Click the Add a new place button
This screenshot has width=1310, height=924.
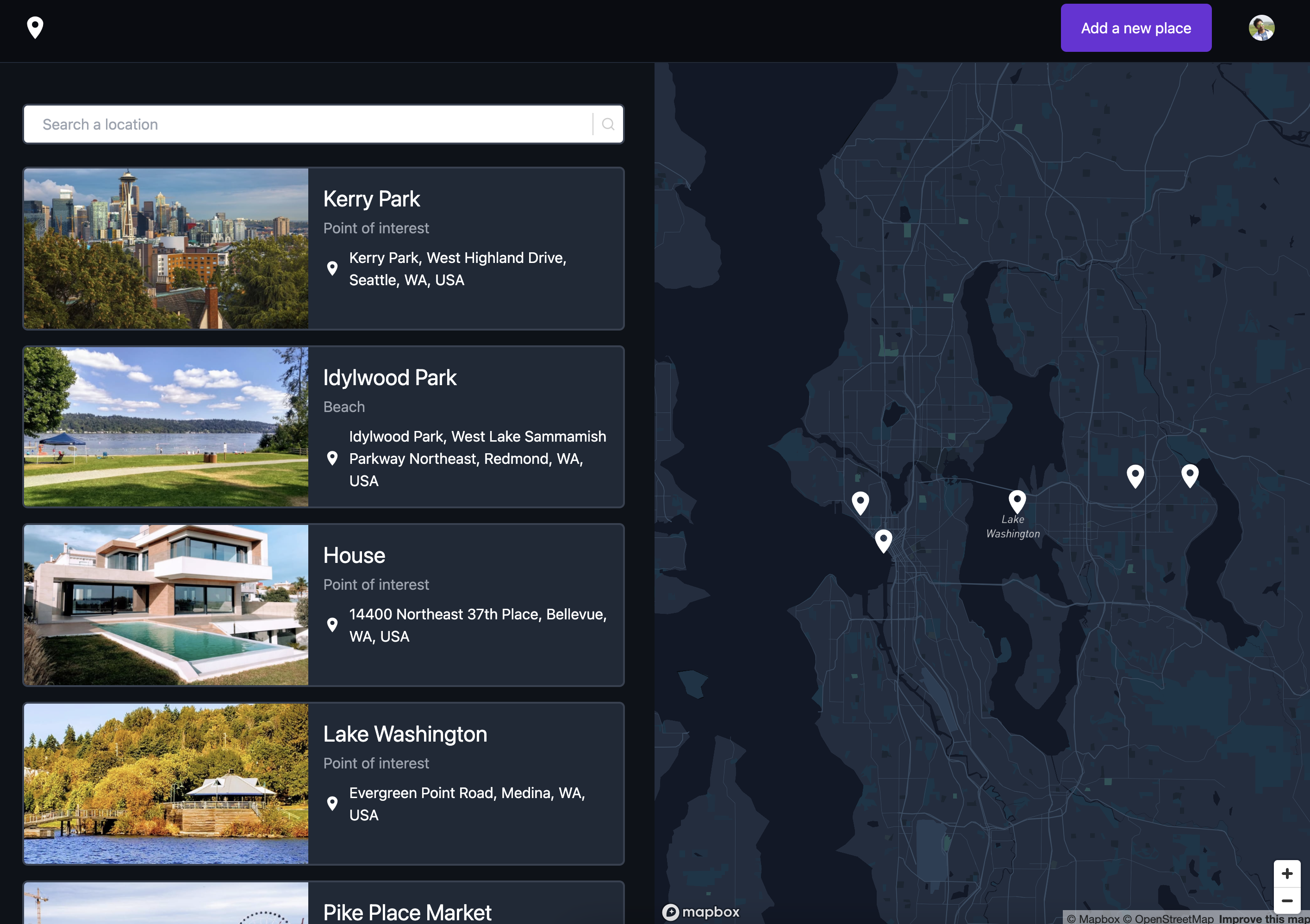(x=1135, y=28)
